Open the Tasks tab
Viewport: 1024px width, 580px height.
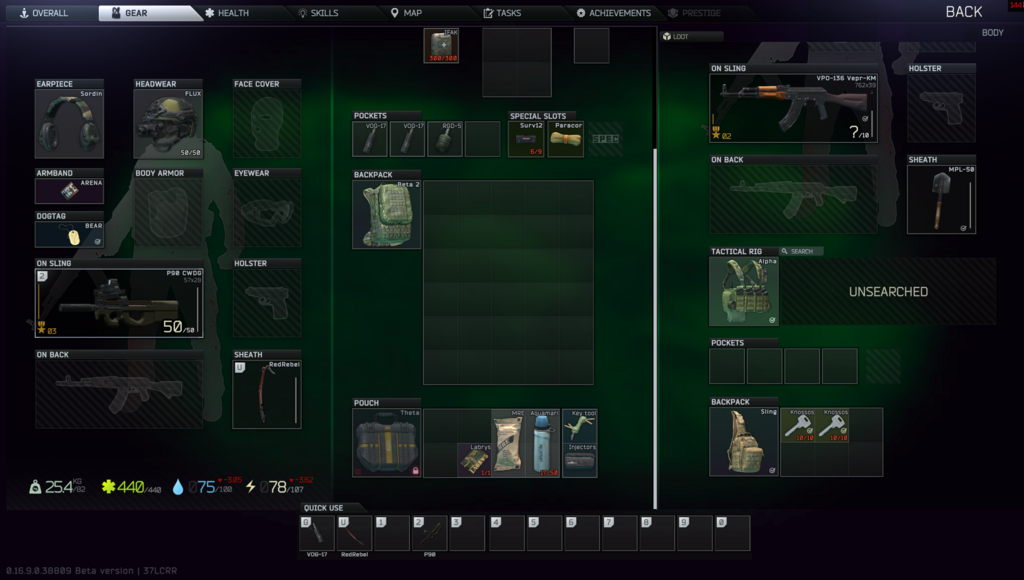(502, 13)
